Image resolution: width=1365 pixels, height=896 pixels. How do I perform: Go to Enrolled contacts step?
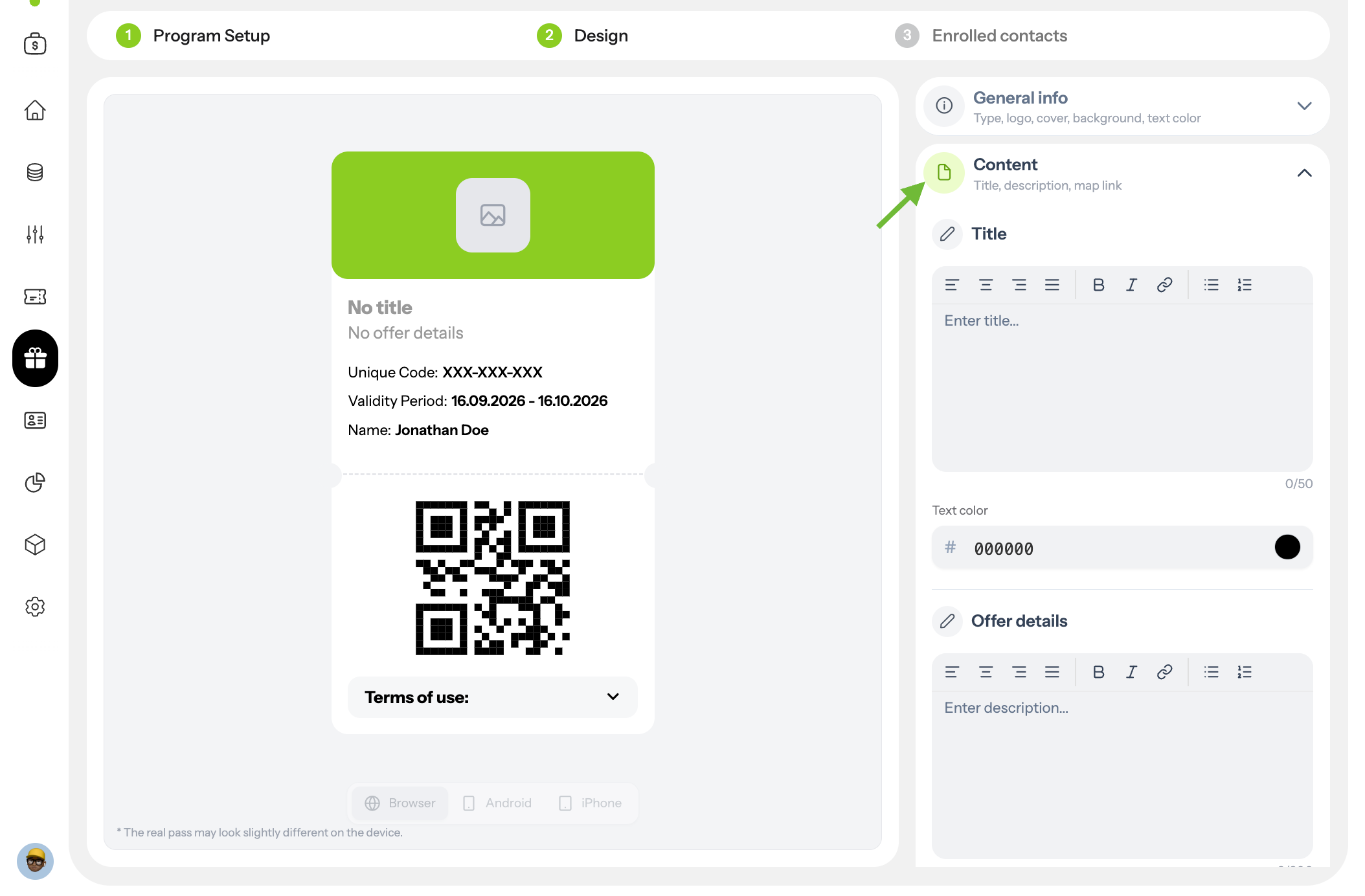point(981,36)
